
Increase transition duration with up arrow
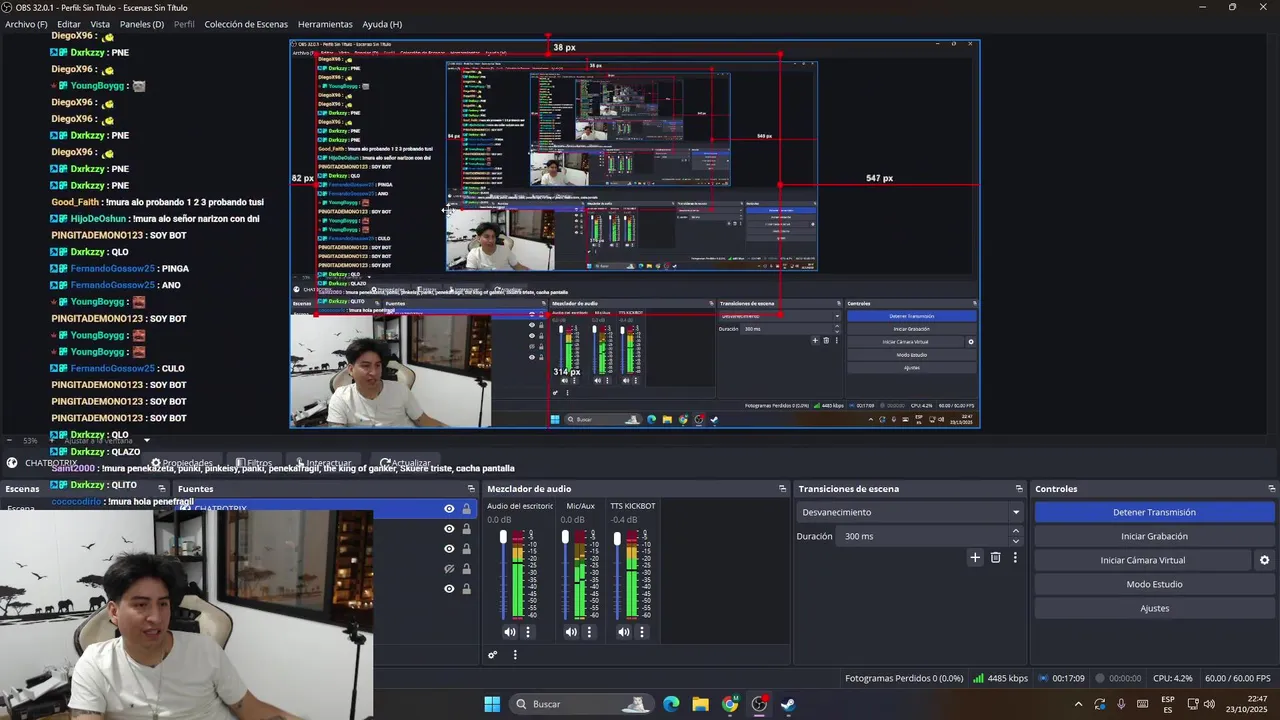coord(1016,532)
